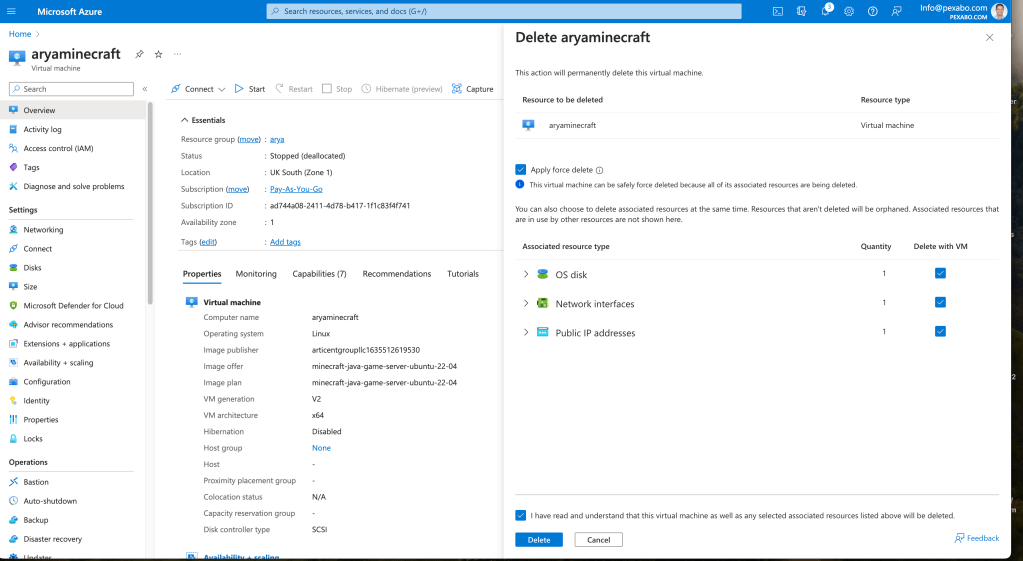The height and width of the screenshot is (561, 1023).
Task: Click the Subscription (move) link
Action: [x=237, y=189]
